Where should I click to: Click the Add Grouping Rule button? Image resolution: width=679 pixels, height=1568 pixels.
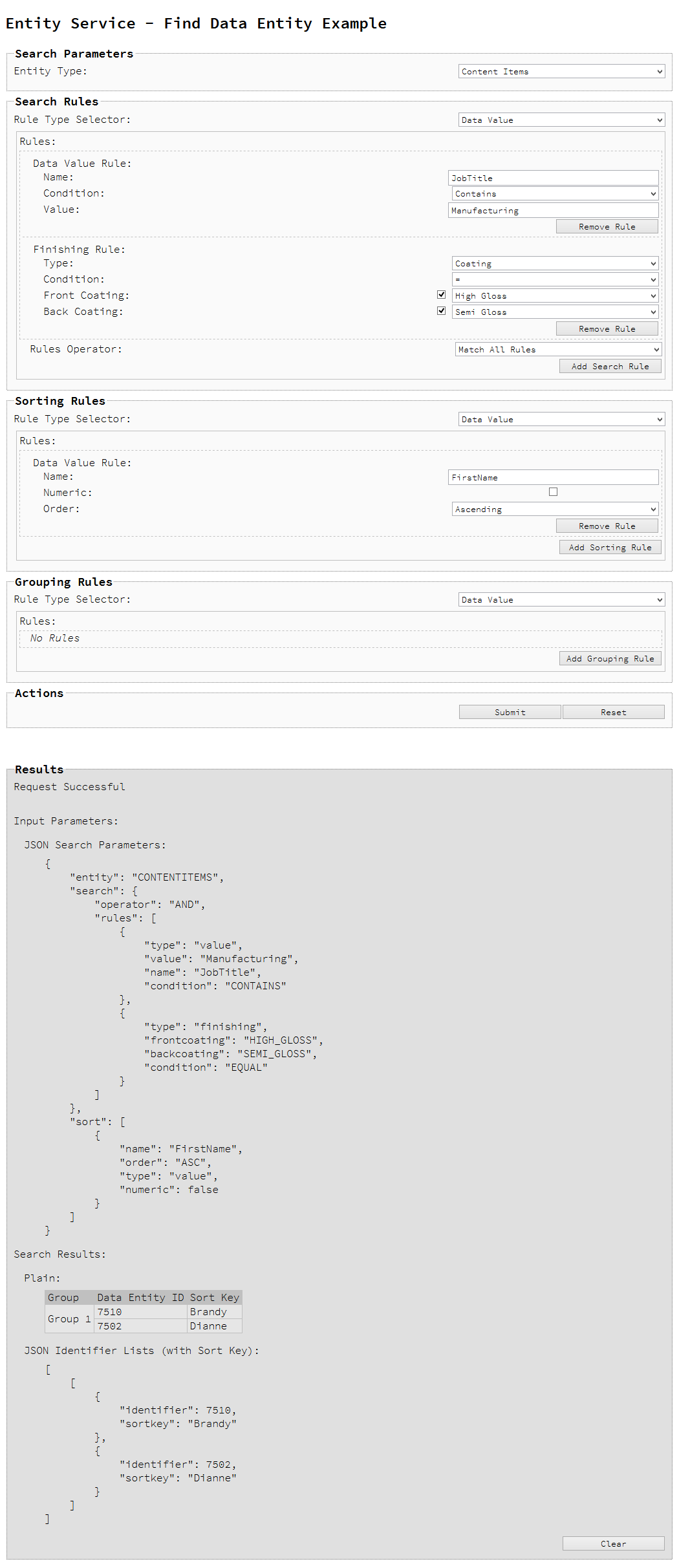point(610,659)
